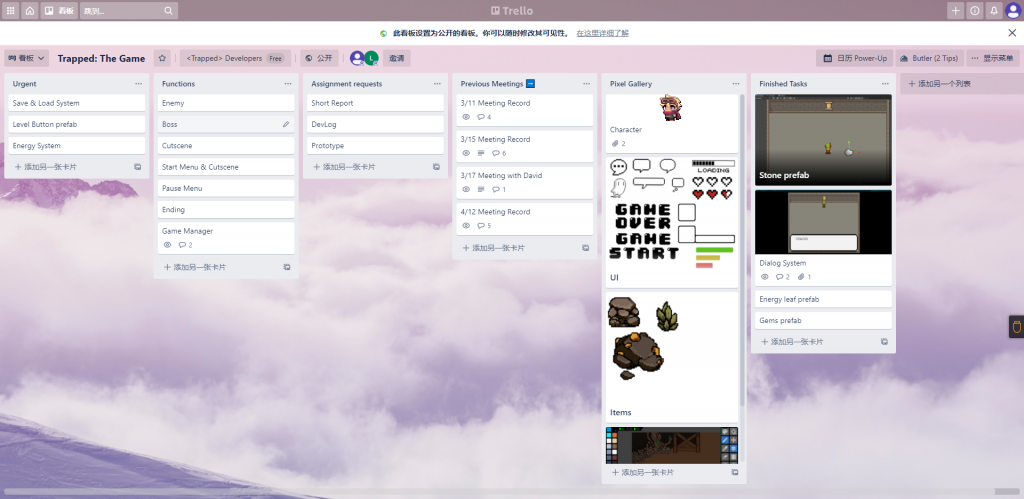This screenshot has width=1024, height=499.
Task: Create card from template in Assignment requests
Action: click(436, 167)
